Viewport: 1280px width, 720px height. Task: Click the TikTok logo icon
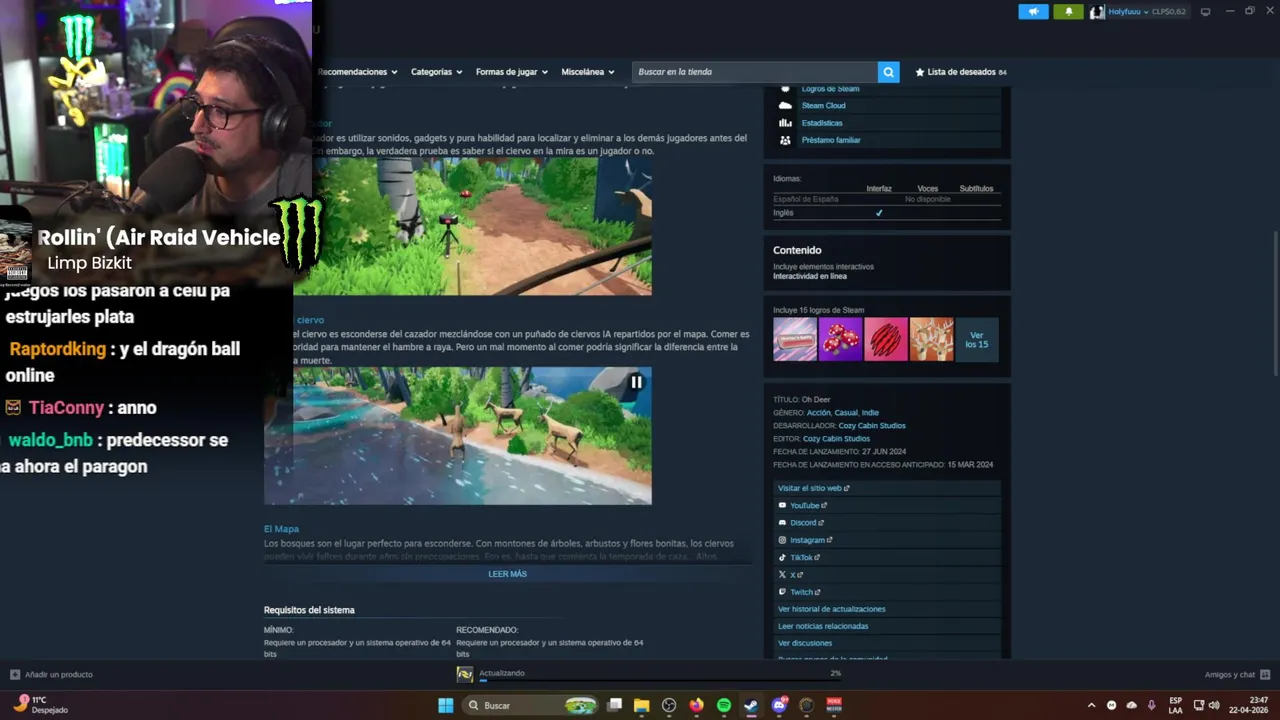[x=782, y=557]
